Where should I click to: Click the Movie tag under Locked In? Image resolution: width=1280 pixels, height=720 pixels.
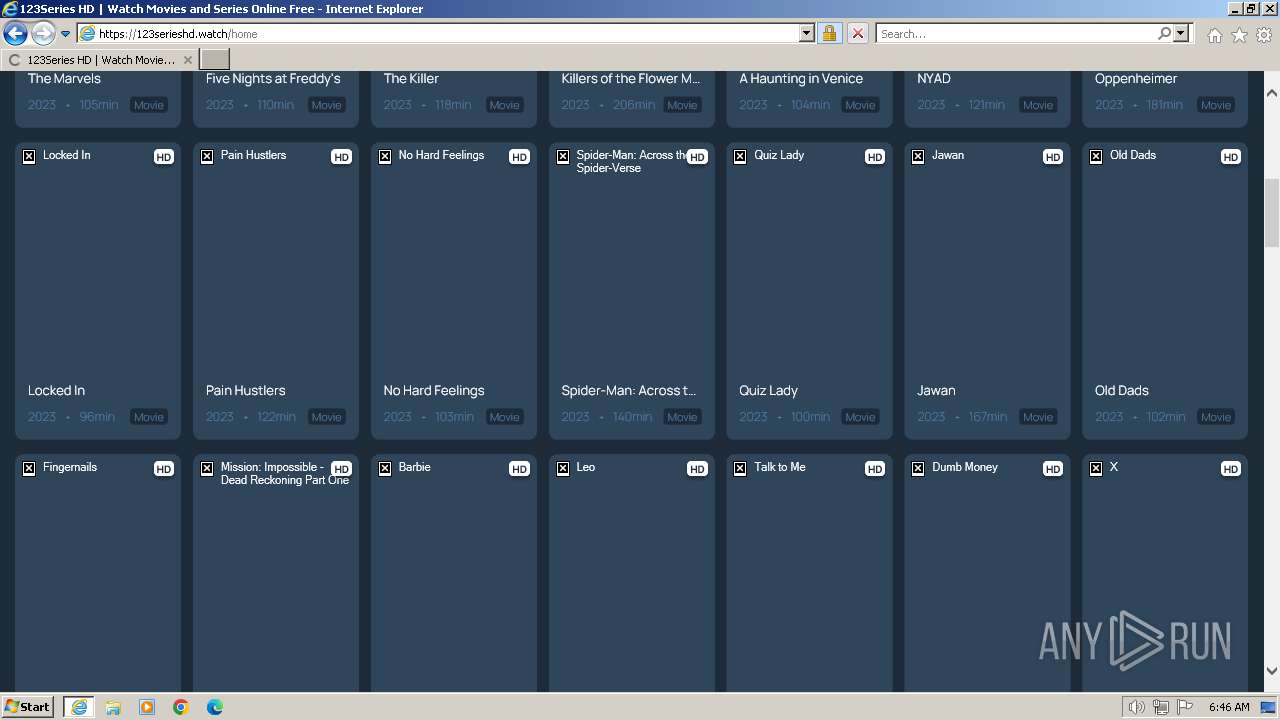click(149, 417)
